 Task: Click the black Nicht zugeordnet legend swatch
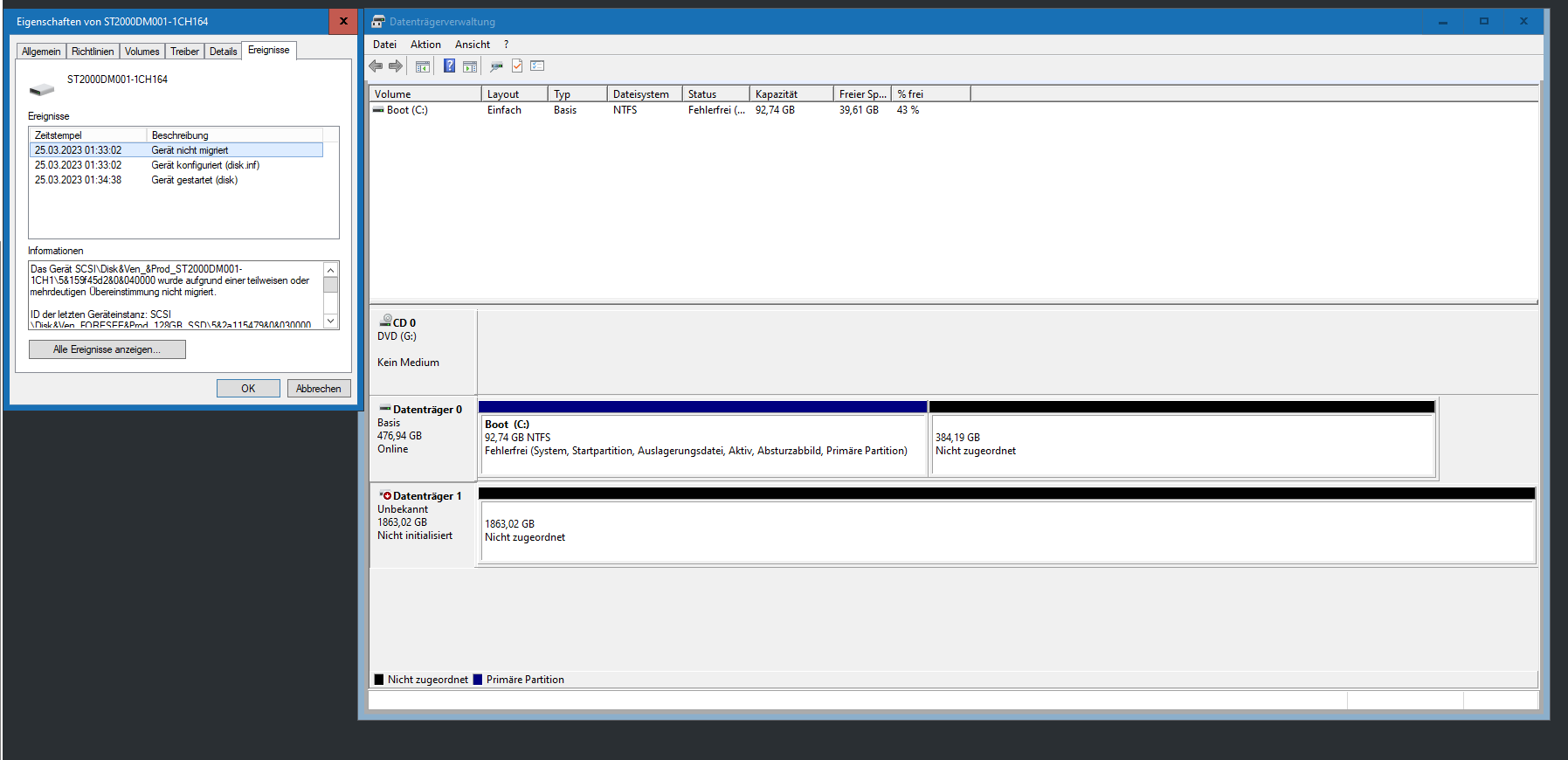tap(379, 680)
